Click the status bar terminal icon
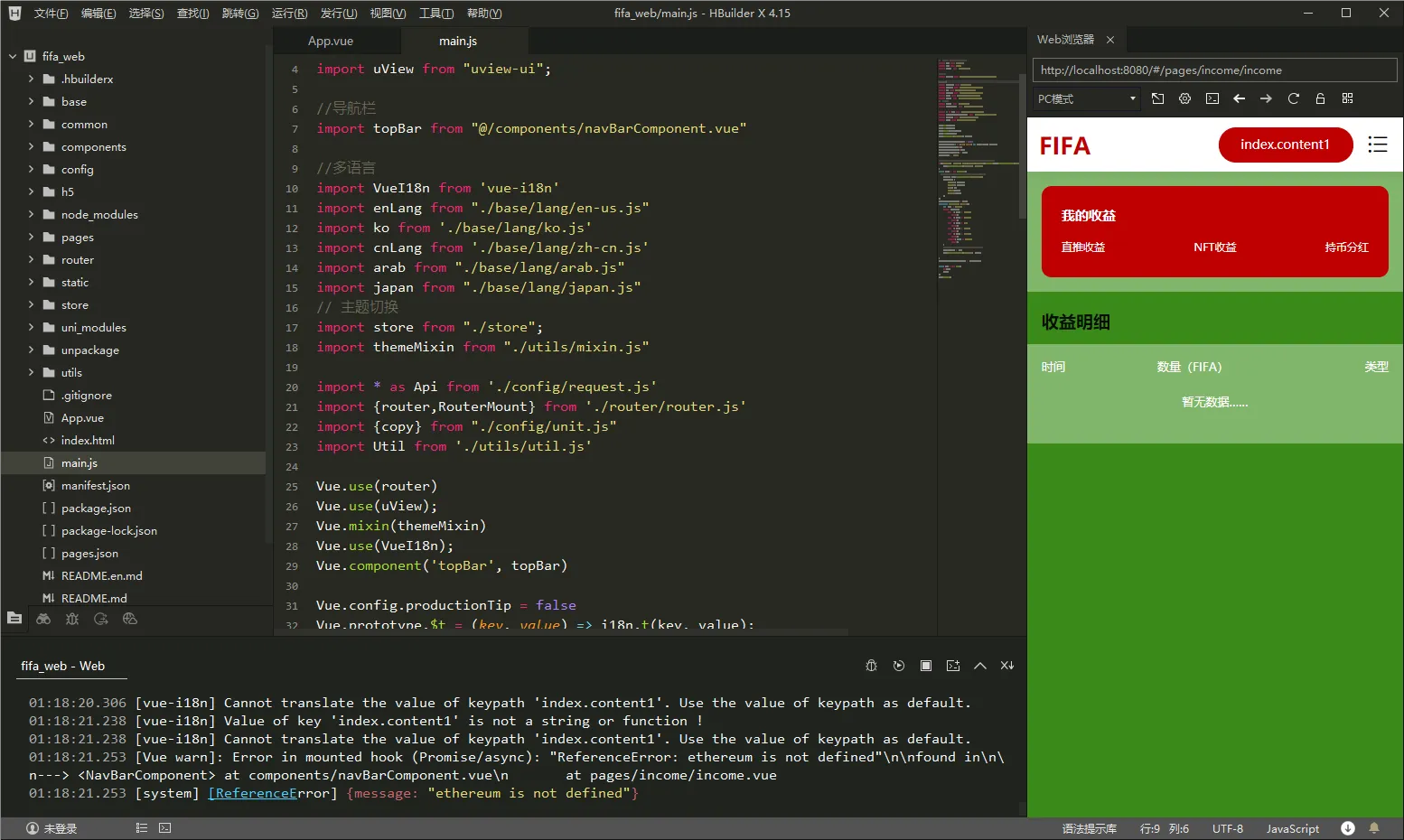This screenshot has height=840, width=1404. 165,828
